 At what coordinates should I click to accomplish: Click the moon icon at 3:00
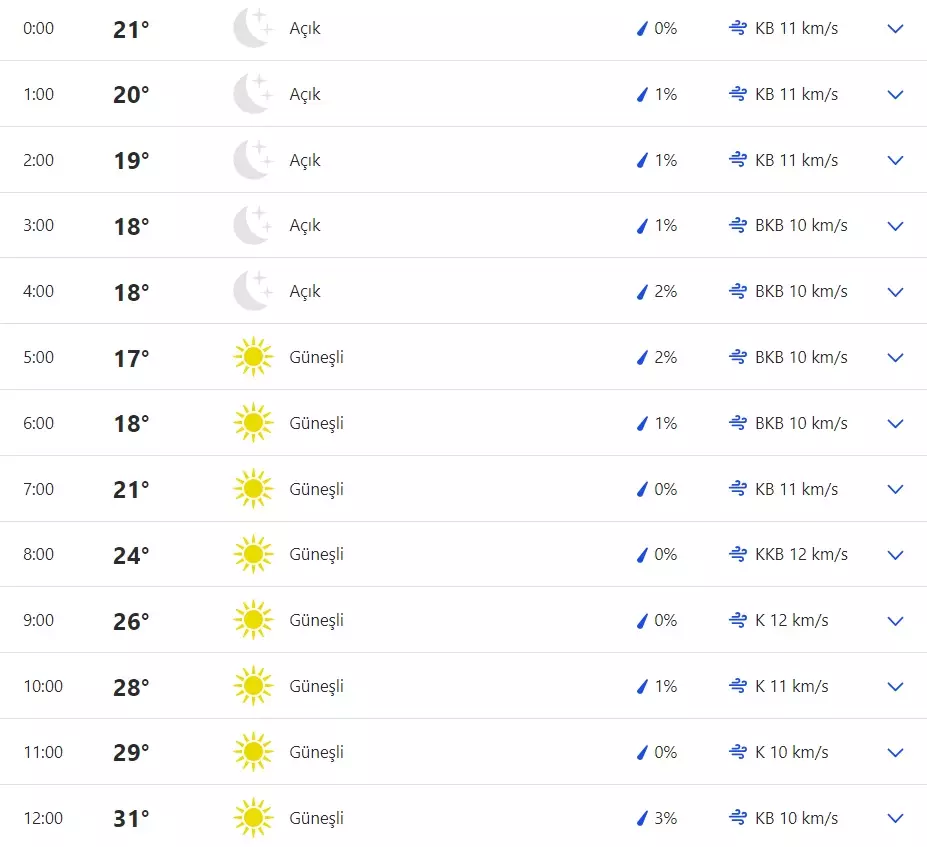point(252,225)
